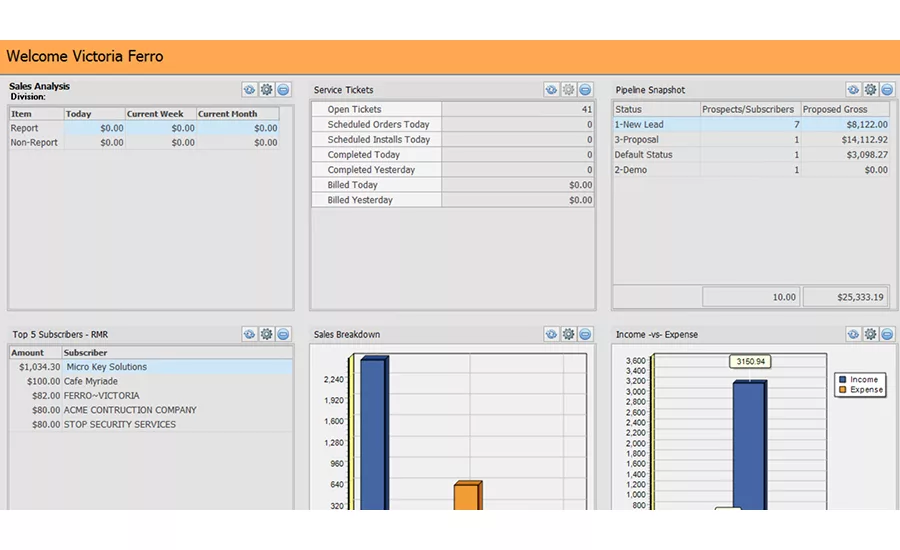Click the pipeline total count 10.00 field
The height and width of the screenshot is (550, 900).
pos(751,297)
